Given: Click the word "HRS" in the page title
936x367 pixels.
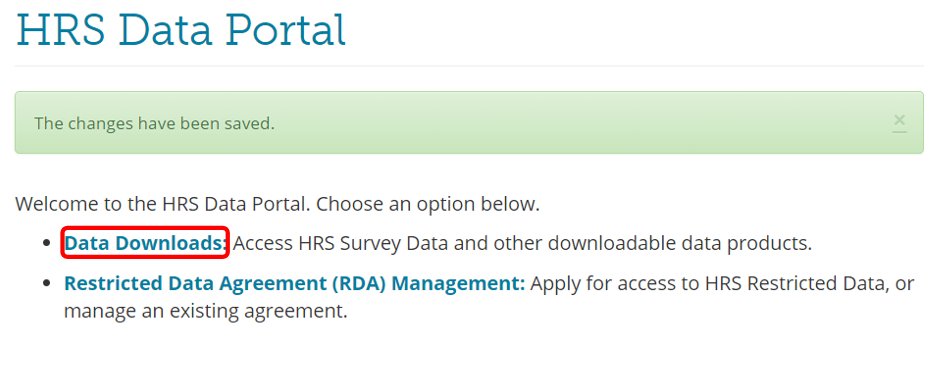Looking at the screenshot, I should pos(61,29).
